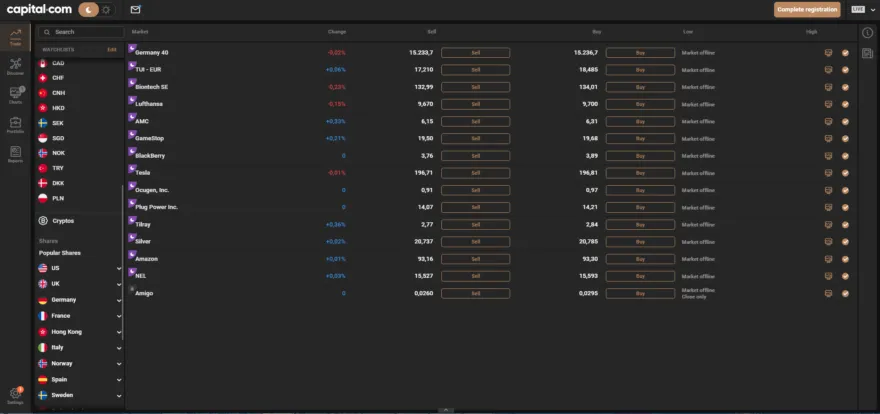Open the info panel icon on right
This screenshot has width=880, height=414.
pos(868,33)
